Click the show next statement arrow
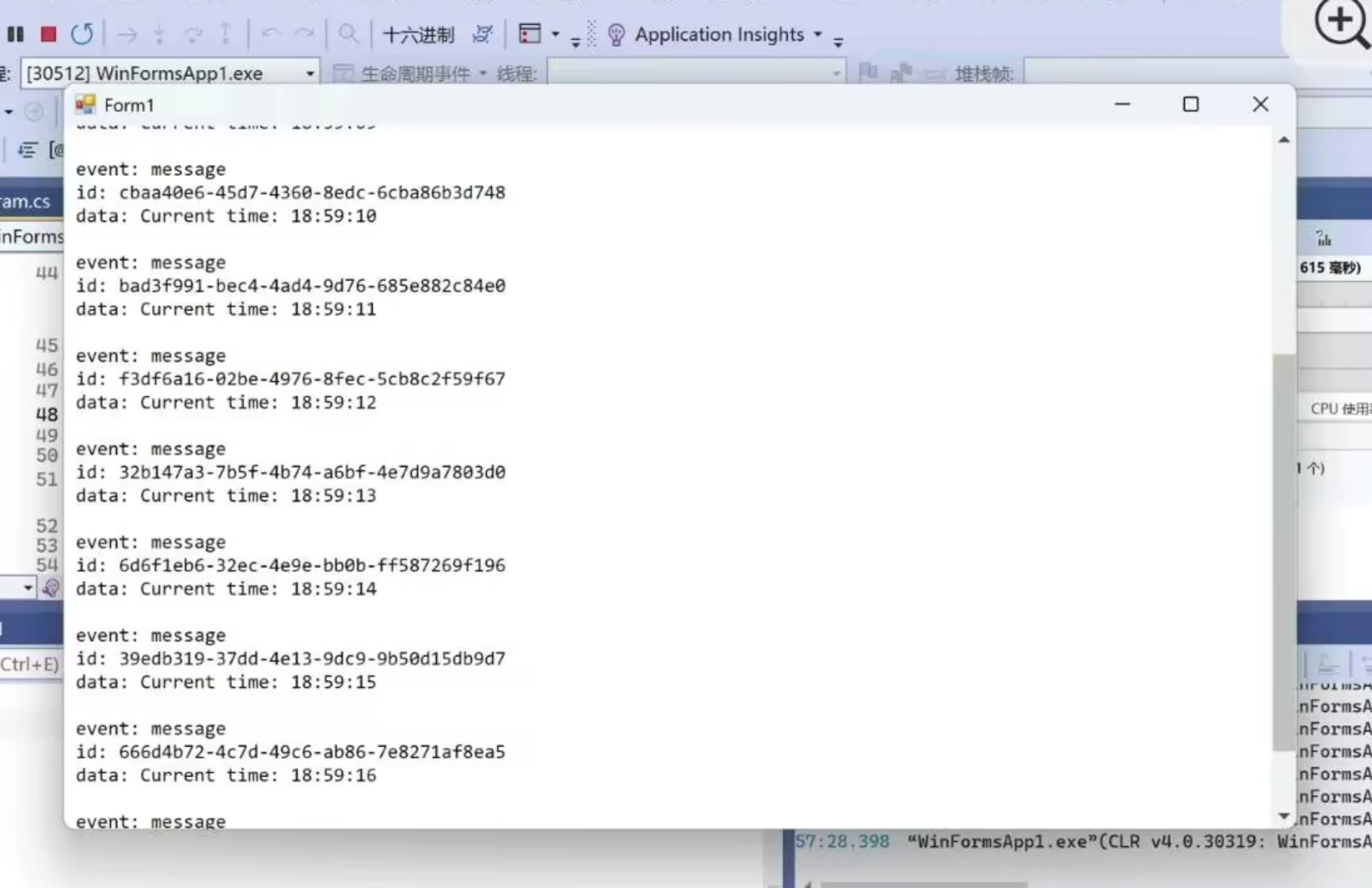 (127, 34)
